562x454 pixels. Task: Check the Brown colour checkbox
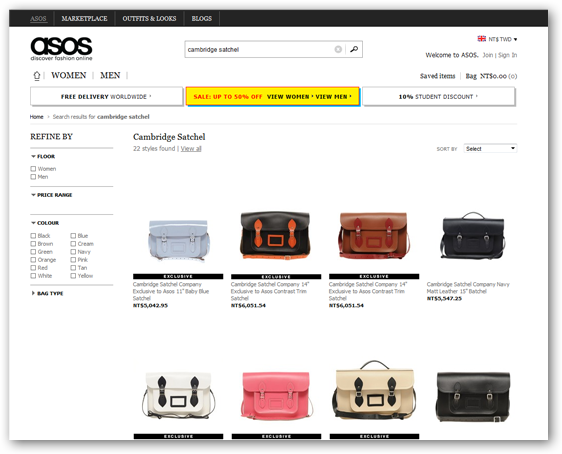coord(33,244)
